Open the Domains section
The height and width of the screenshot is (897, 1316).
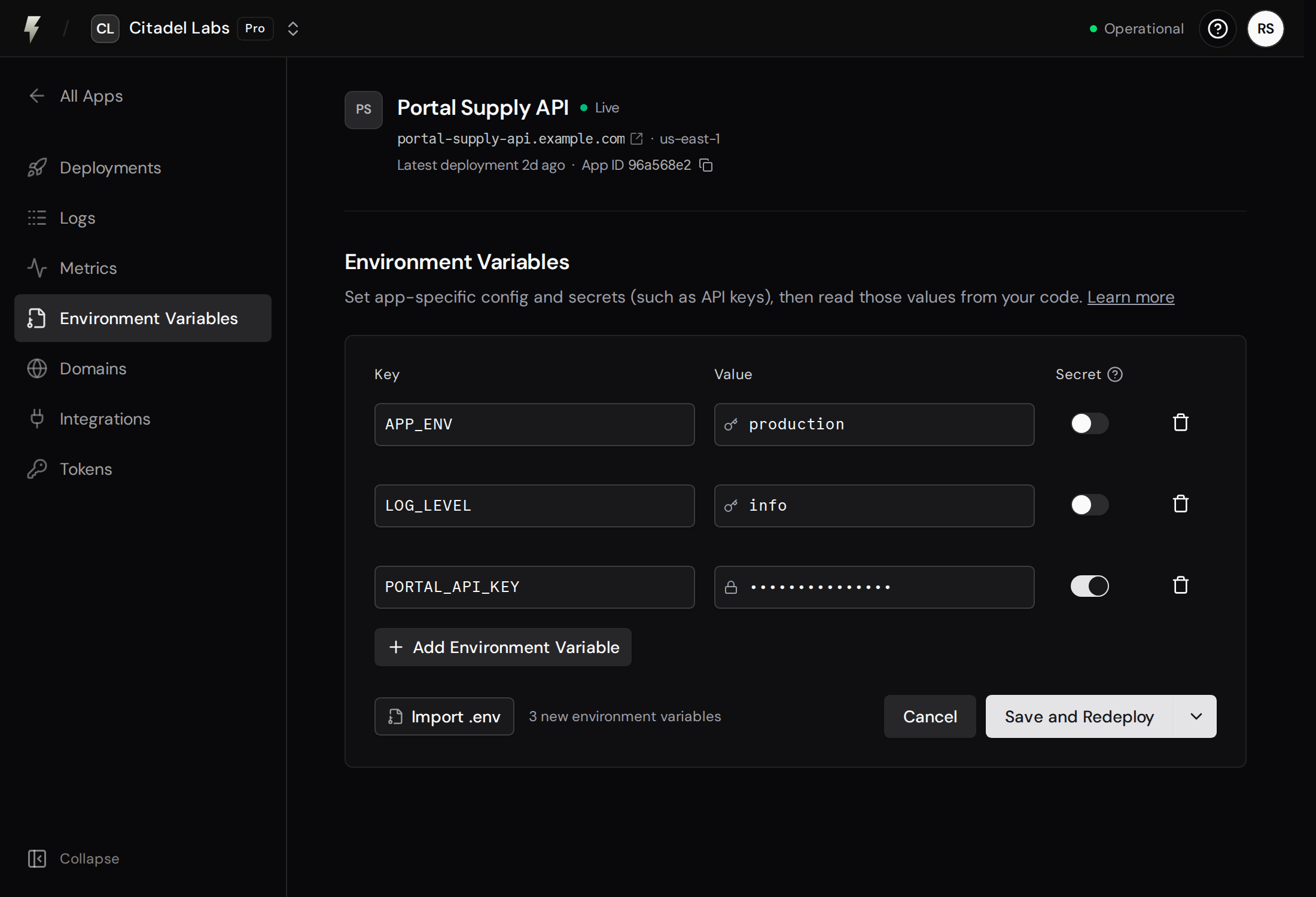pyautogui.click(x=143, y=368)
